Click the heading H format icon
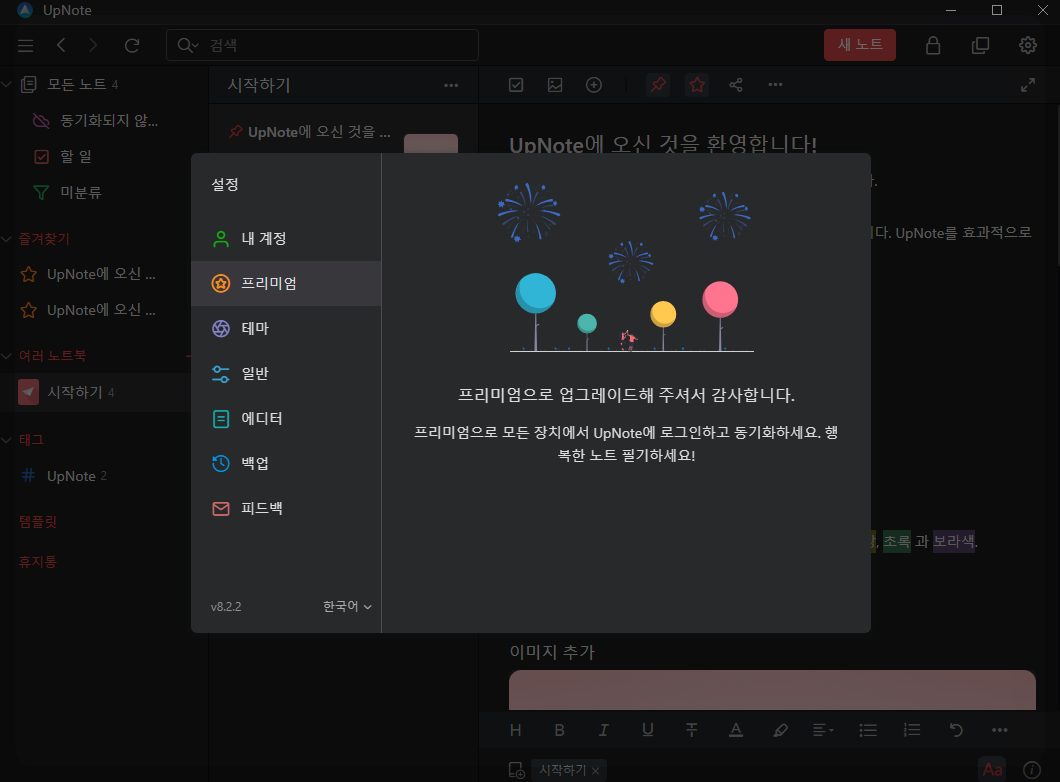The image size is (1060, 782). click(x=515, y=730)
